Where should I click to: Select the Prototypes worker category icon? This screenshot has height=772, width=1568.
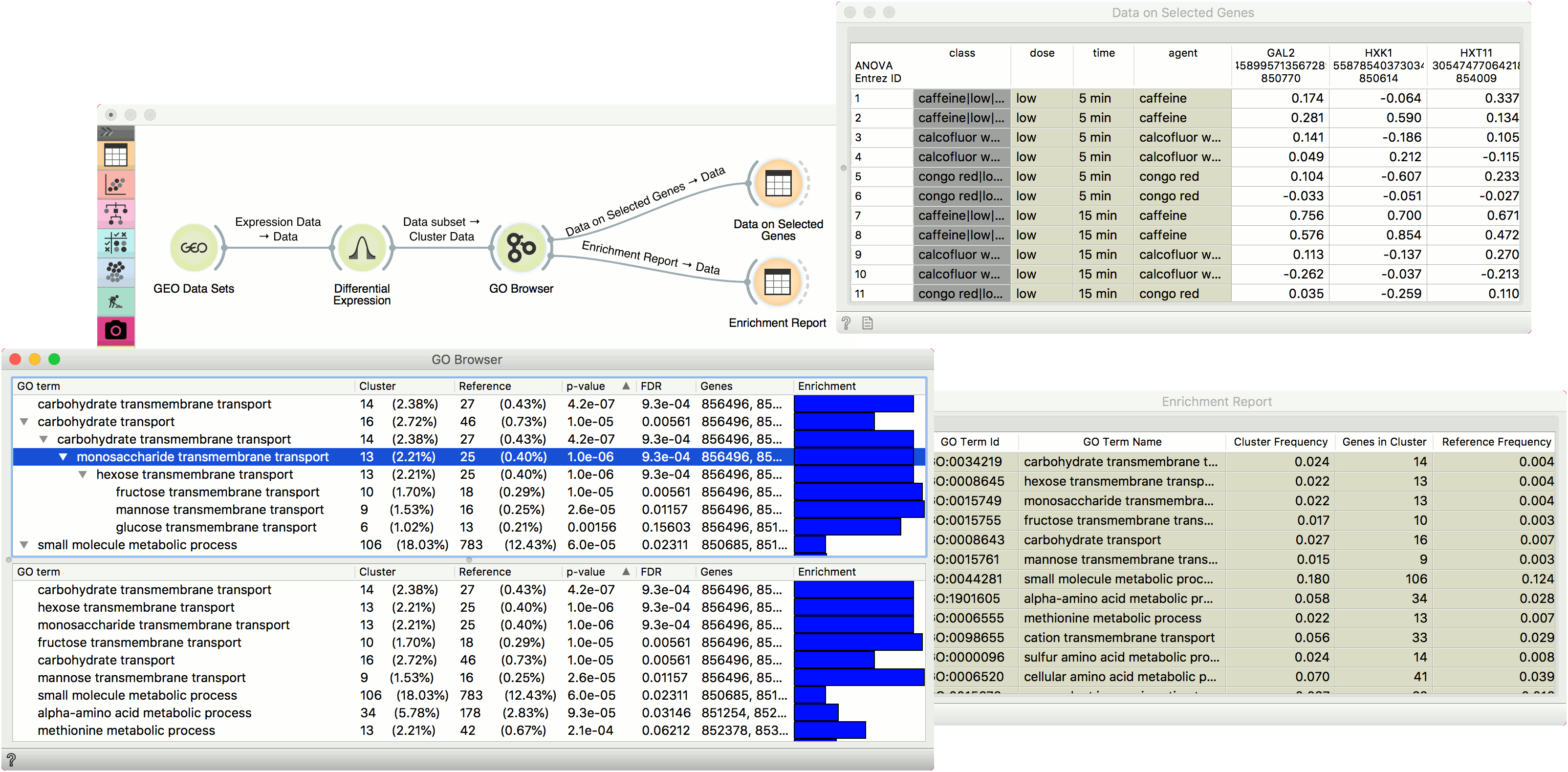tap(116, 301)
